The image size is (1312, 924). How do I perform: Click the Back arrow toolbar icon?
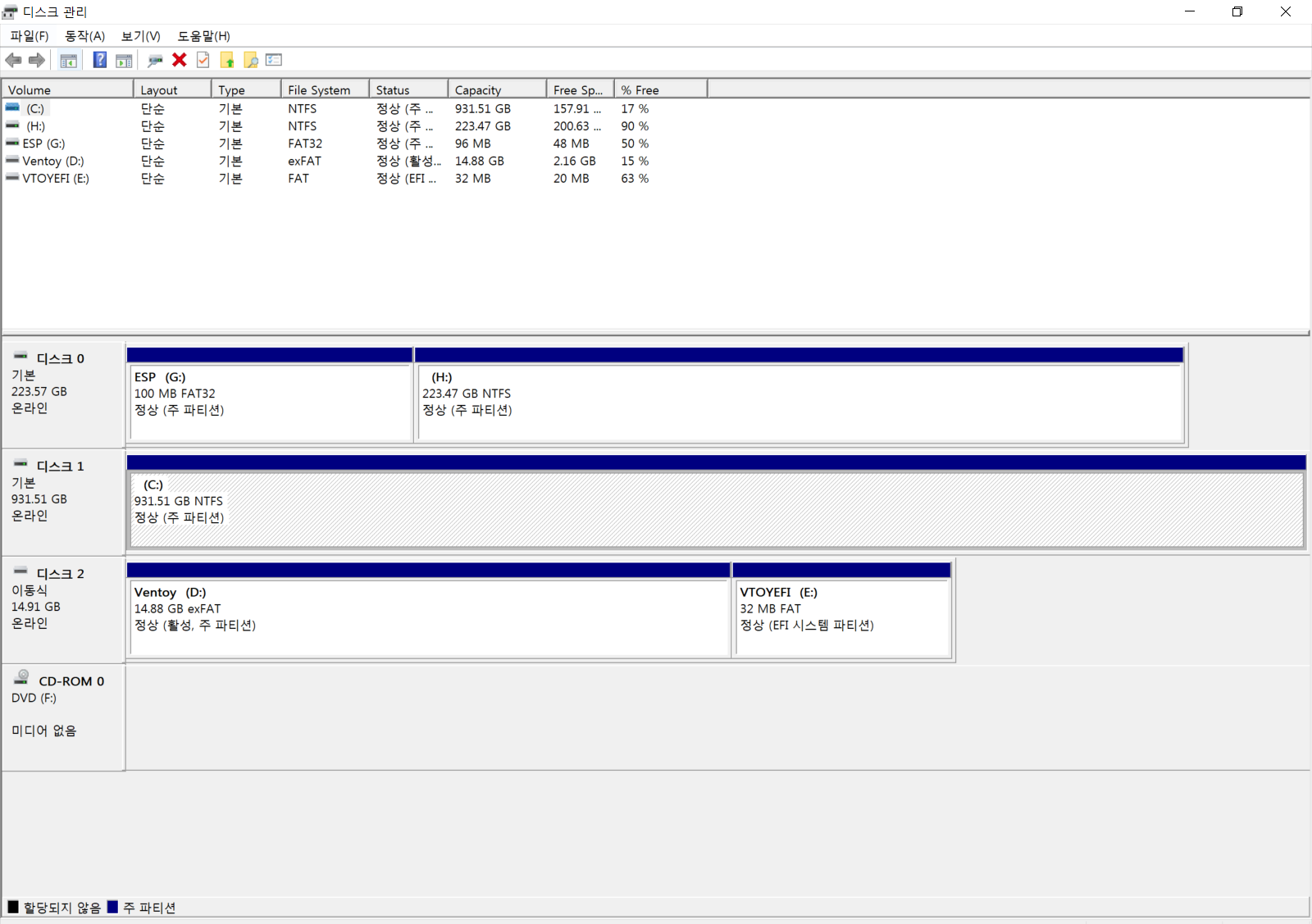(x=13, y=60)
